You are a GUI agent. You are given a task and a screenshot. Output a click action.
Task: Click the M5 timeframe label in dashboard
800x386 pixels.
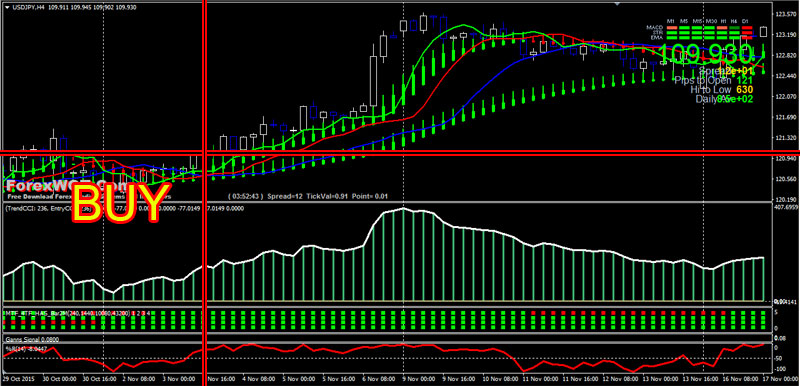click(x=683, y=21)
